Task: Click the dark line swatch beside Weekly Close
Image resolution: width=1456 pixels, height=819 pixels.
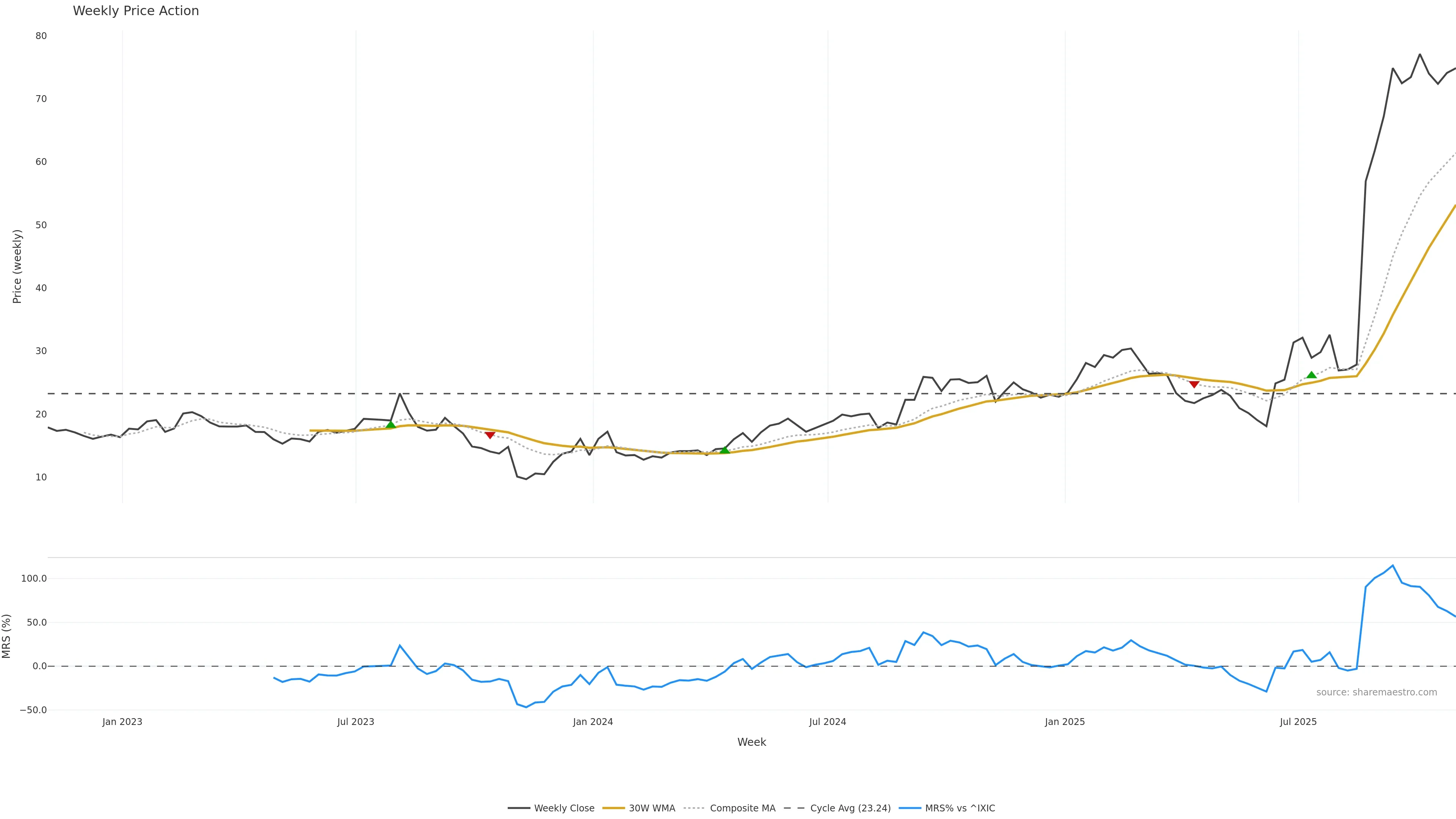Action: (518, 808)
